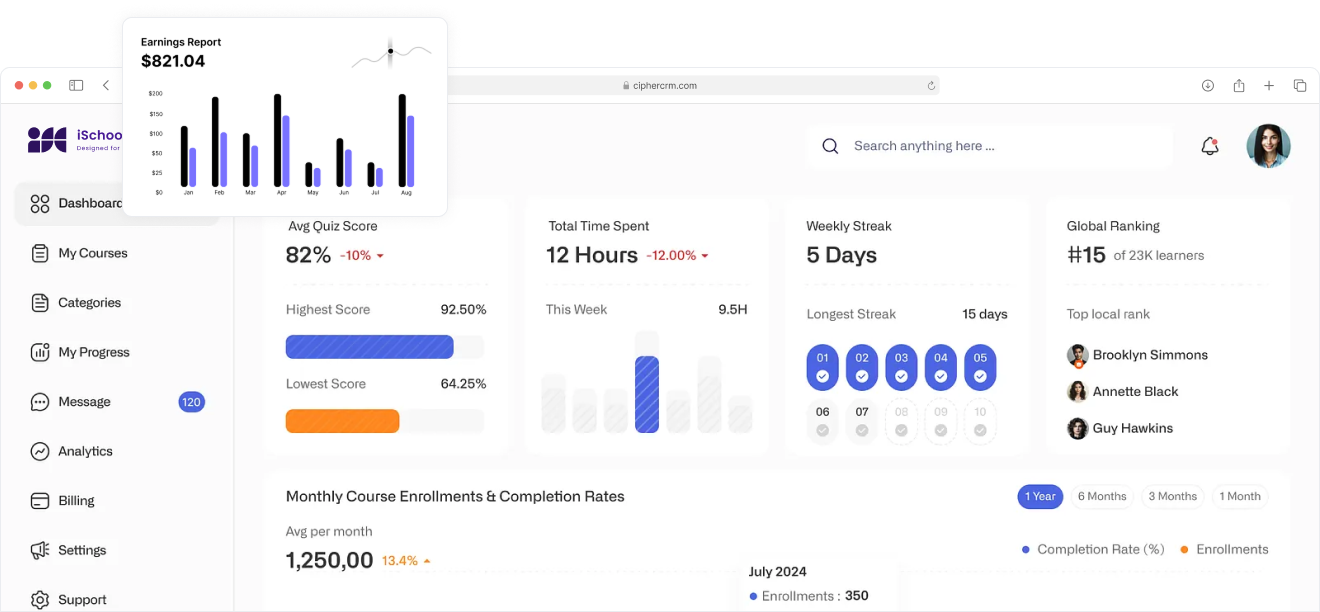Toggle streak day 02 check

pyautogui.click(x=862, y=377)
